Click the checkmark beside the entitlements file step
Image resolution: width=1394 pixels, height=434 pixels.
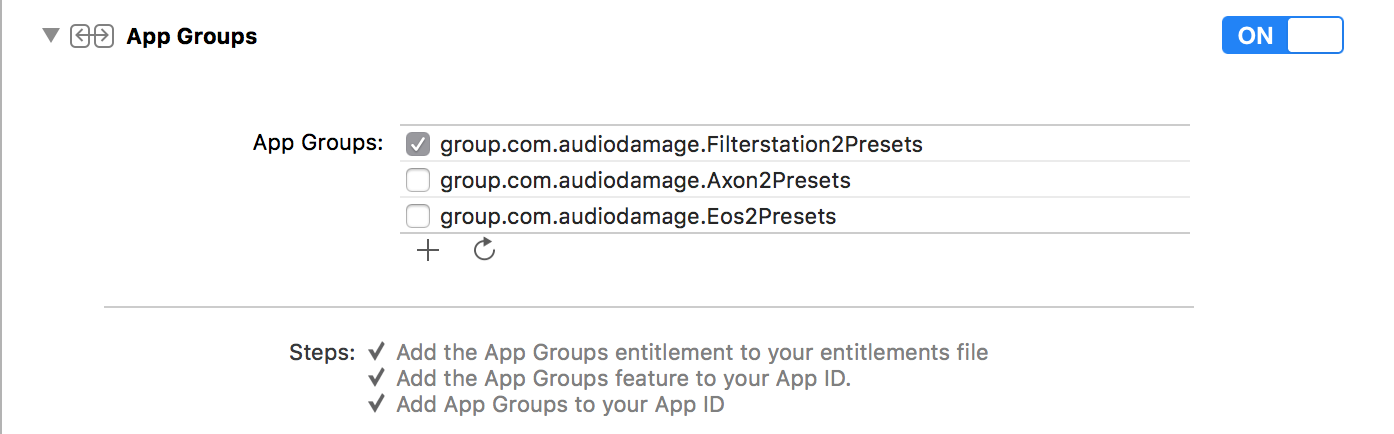pos(377,352)
